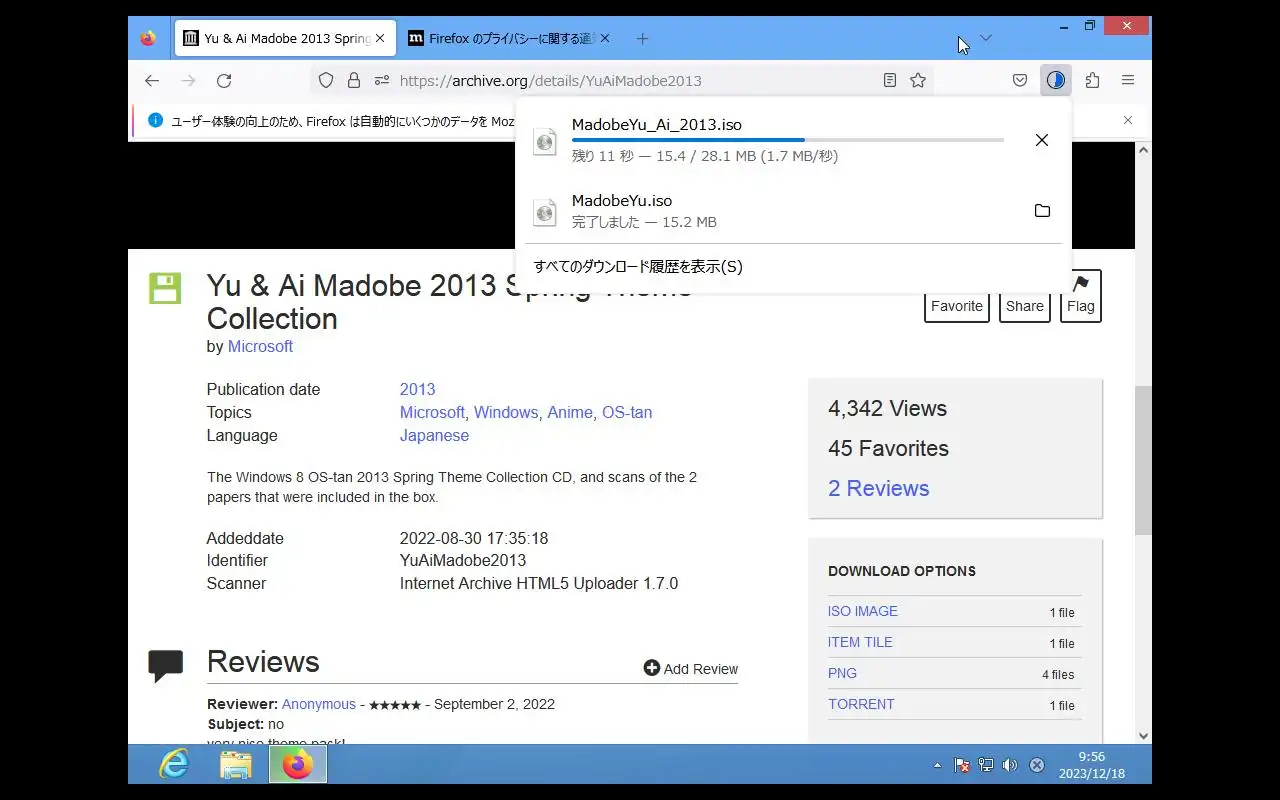Show hidden tray icons arrow

click(x=937, y=765)
